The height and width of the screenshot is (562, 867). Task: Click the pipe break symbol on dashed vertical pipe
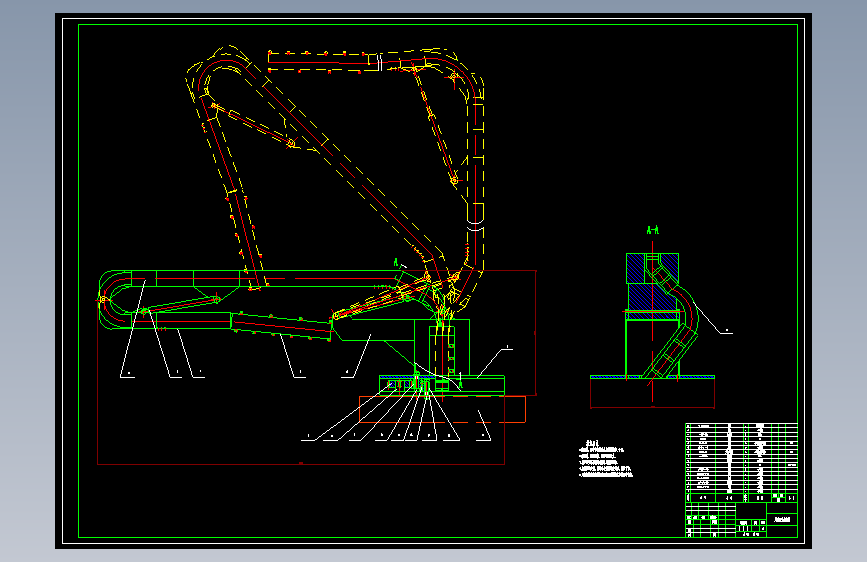475,225
